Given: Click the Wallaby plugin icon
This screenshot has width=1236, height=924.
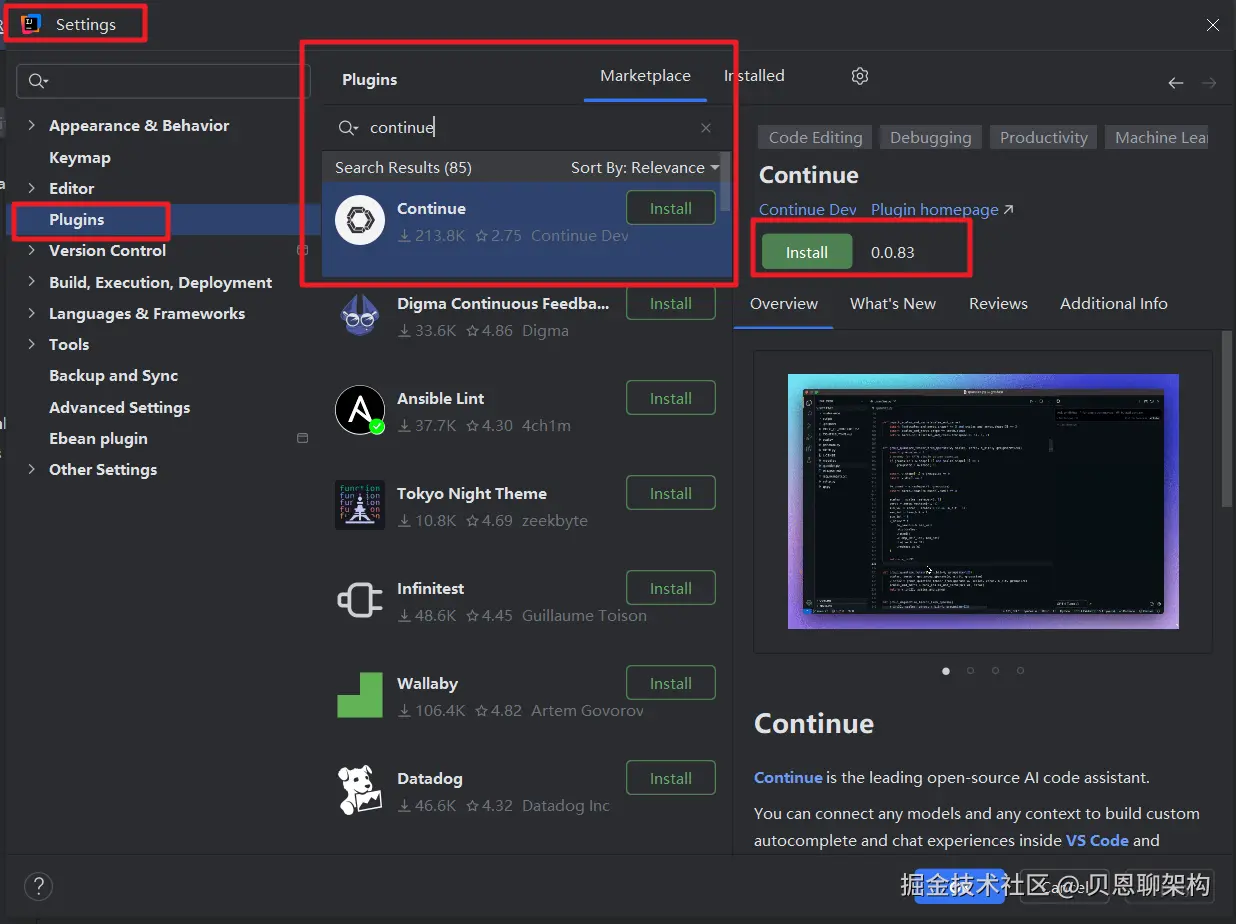Looking at the screenshot, I should (360, 696).
